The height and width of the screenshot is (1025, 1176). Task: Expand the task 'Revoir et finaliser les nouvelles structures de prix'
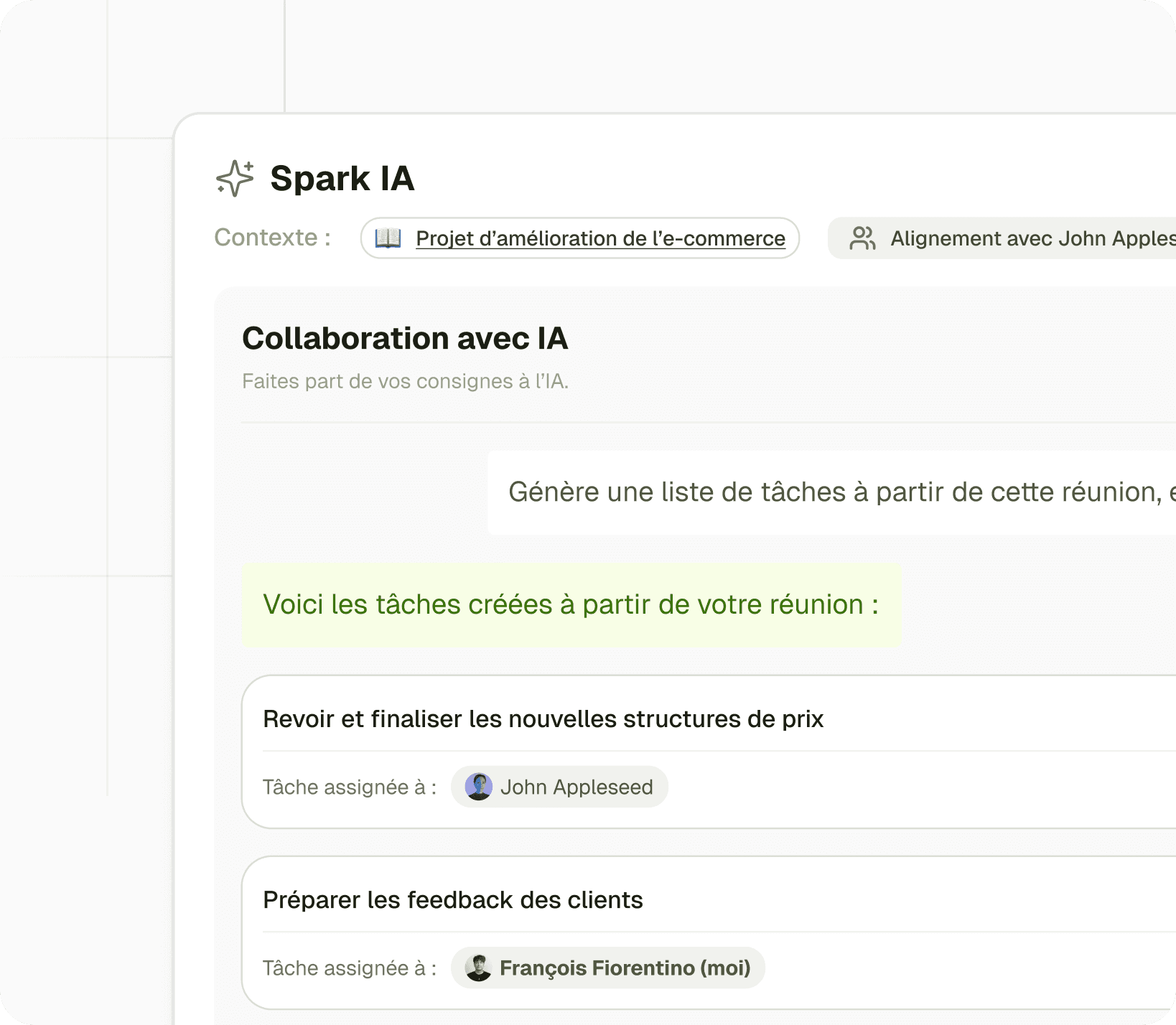point(543,719)
